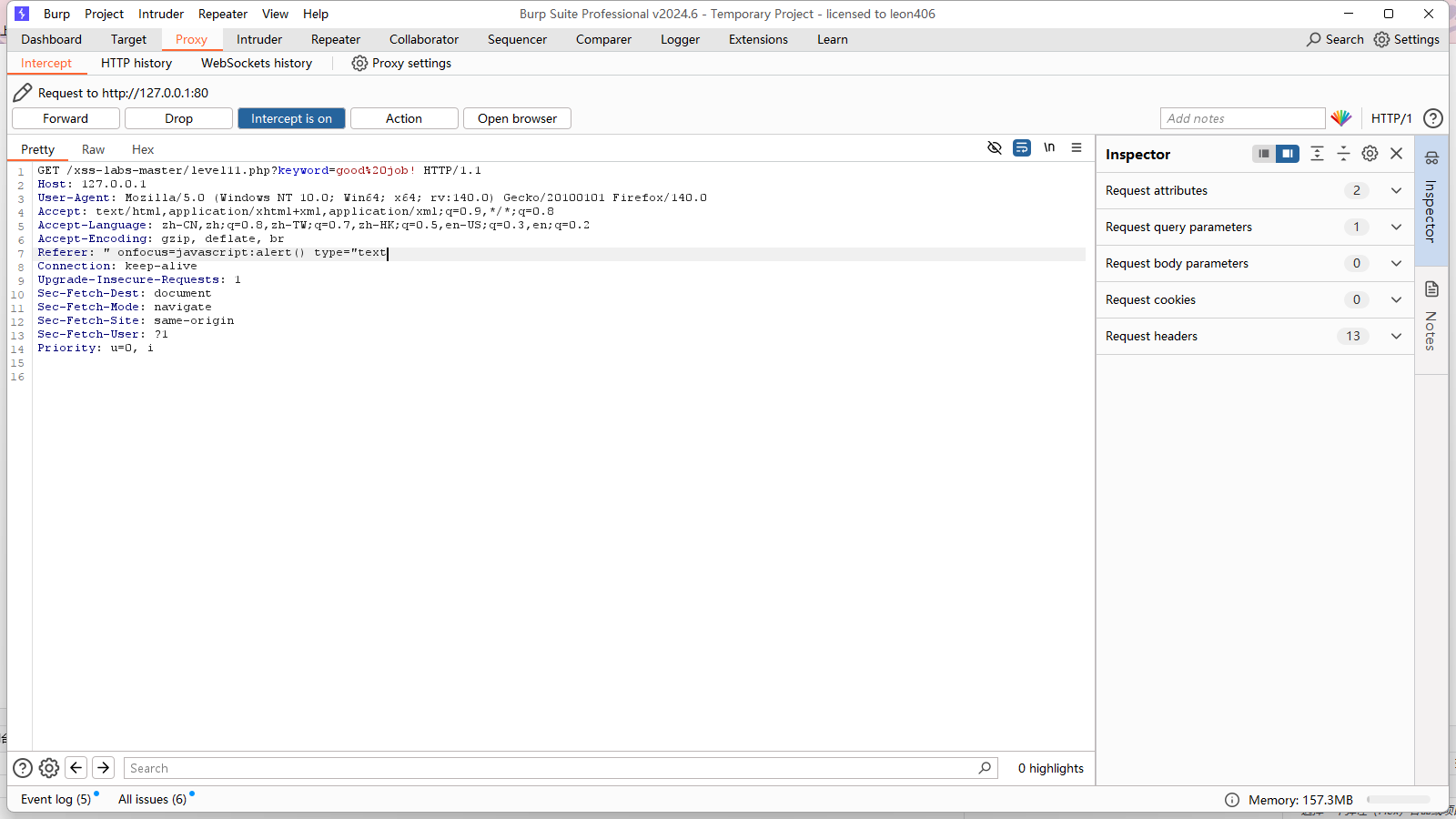Switch to the Comparer tab
The height and width of the screenshot is (819, 1456).
(x=603, y=39)
